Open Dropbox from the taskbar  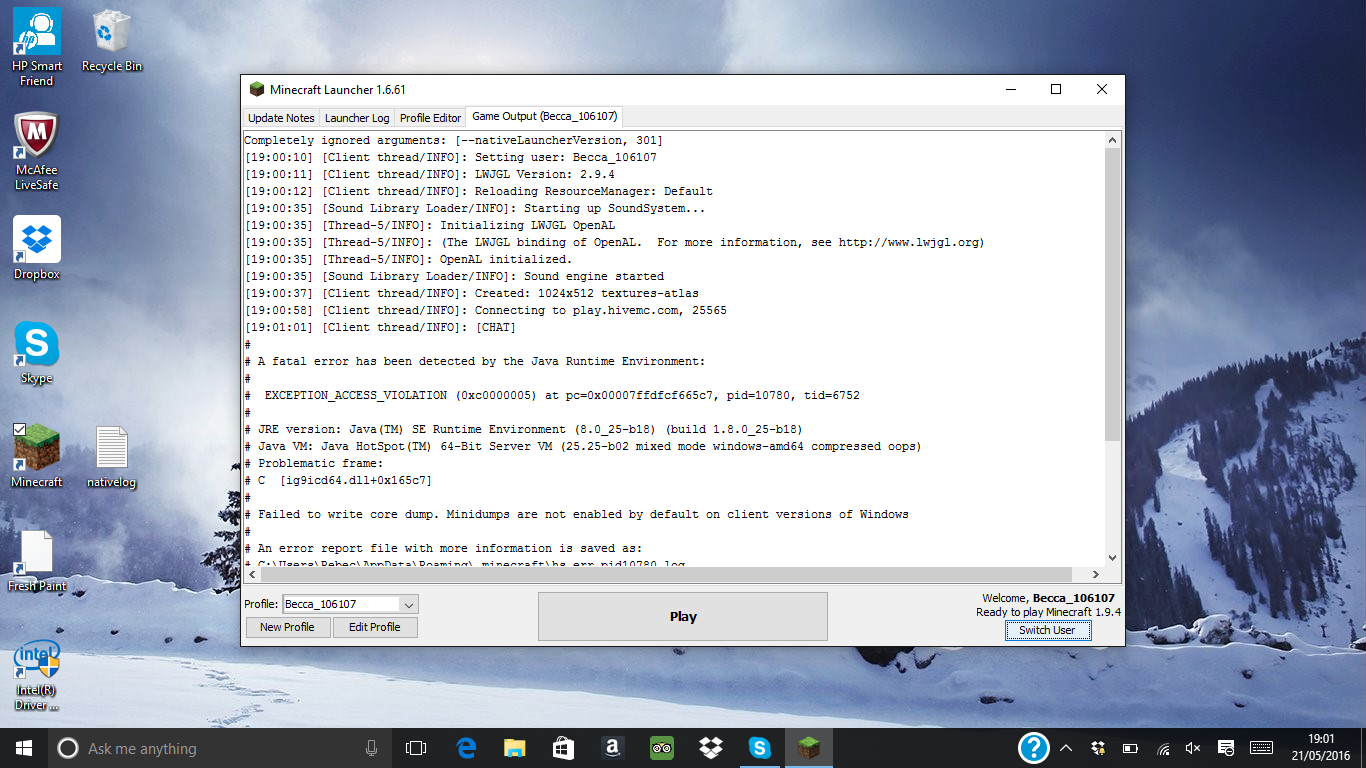710,748
